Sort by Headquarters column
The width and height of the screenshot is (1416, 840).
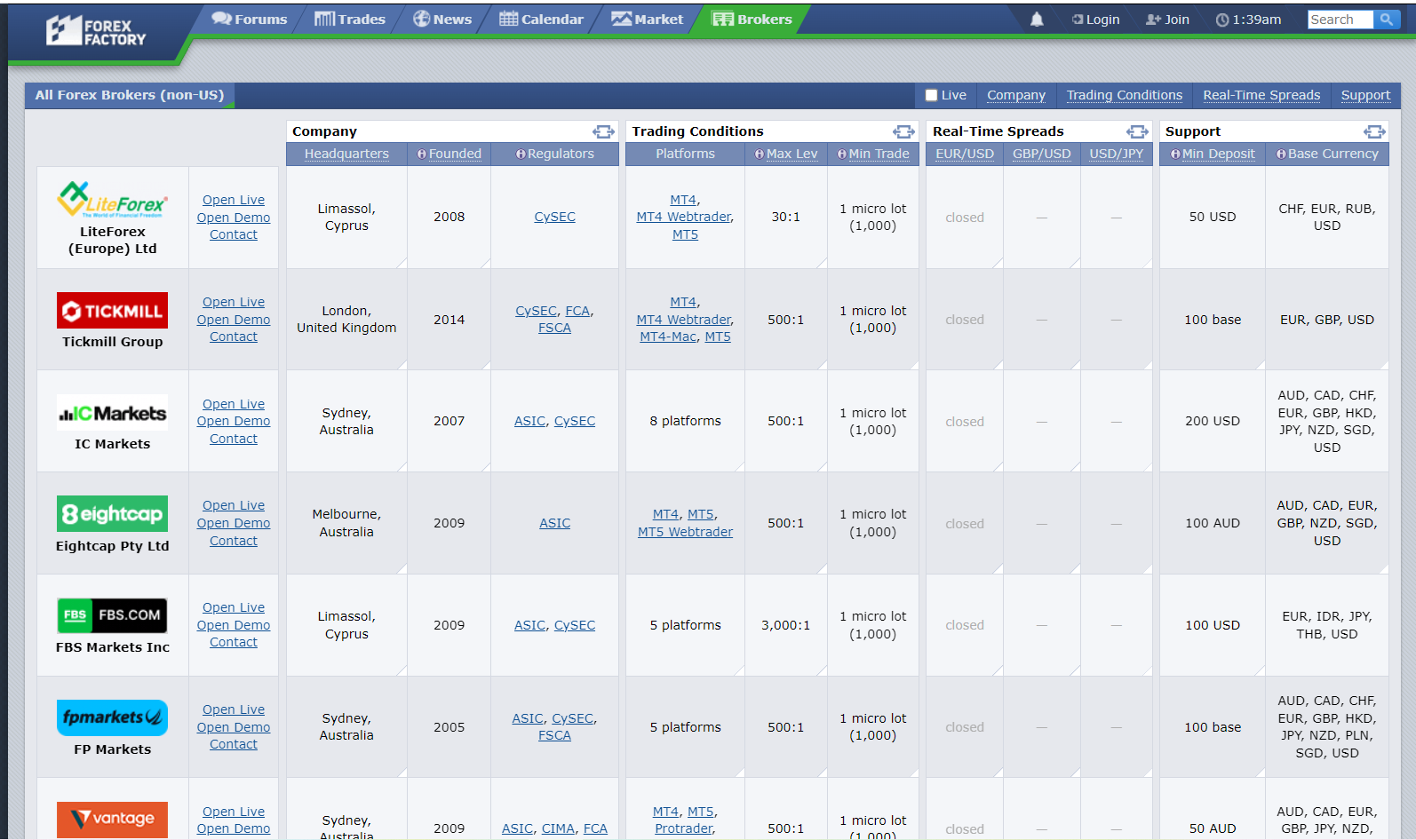pyautogui.click(x=346, y=154)
